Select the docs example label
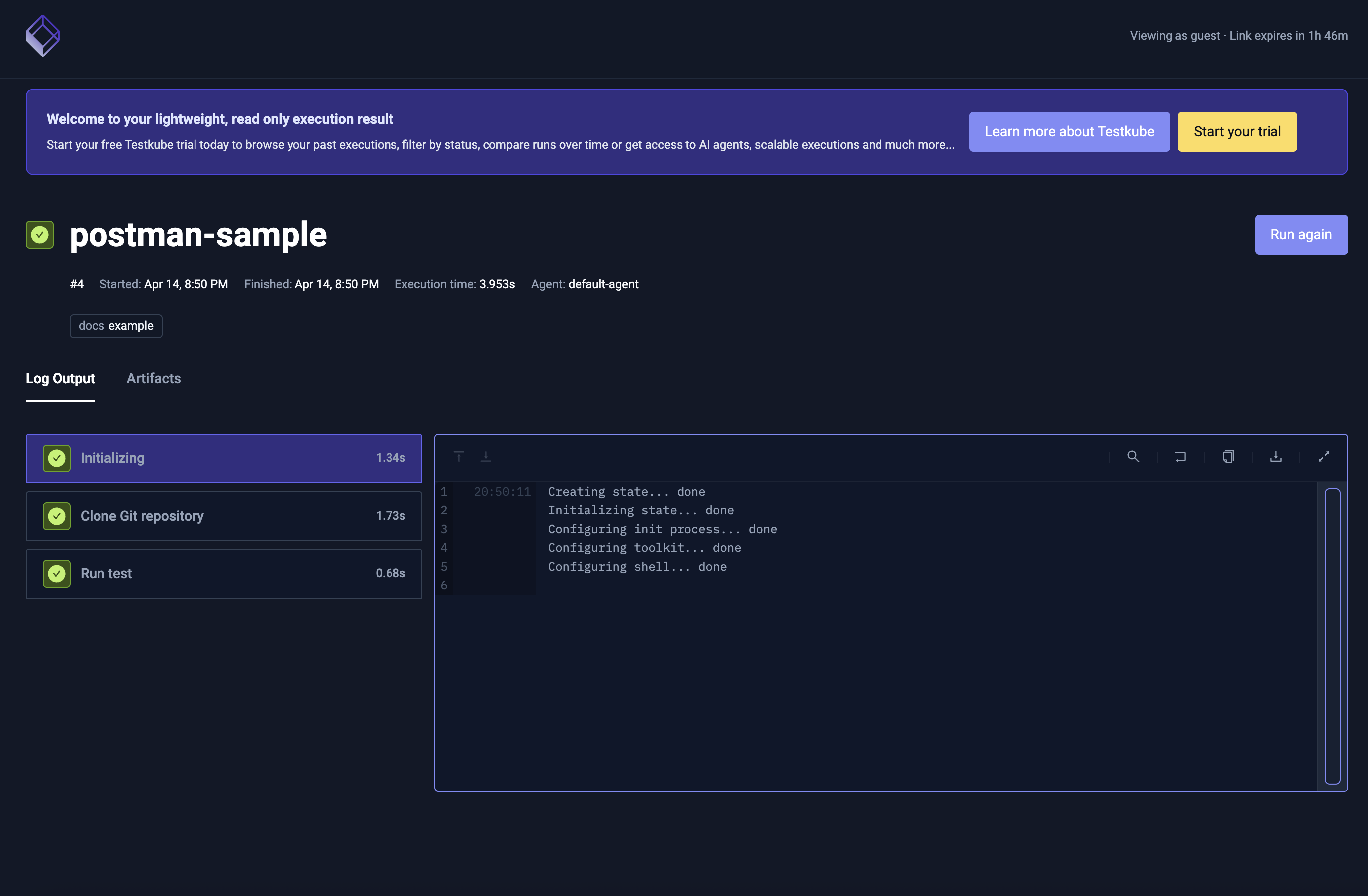1368x896 pixels. [115, 326]
